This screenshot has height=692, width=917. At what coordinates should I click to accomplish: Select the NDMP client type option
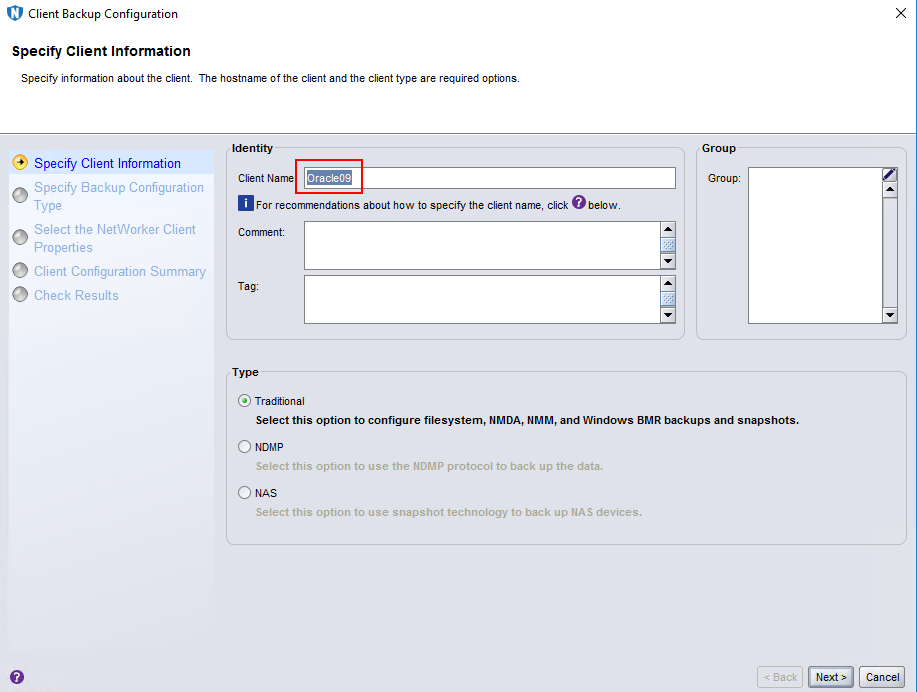(x=245, y=447)
